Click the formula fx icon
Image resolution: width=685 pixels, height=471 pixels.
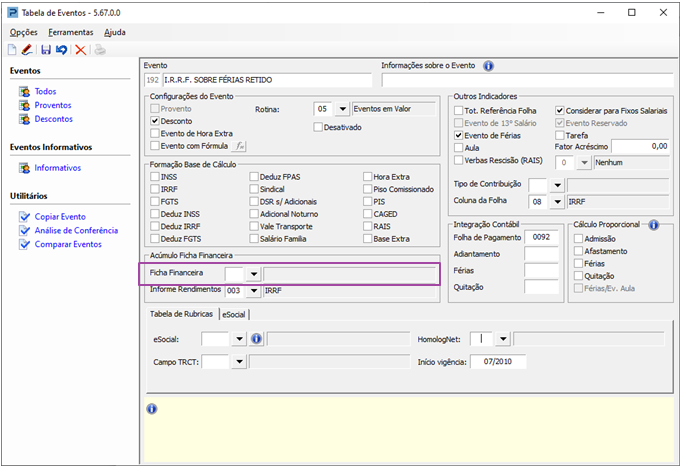[239, 146]
